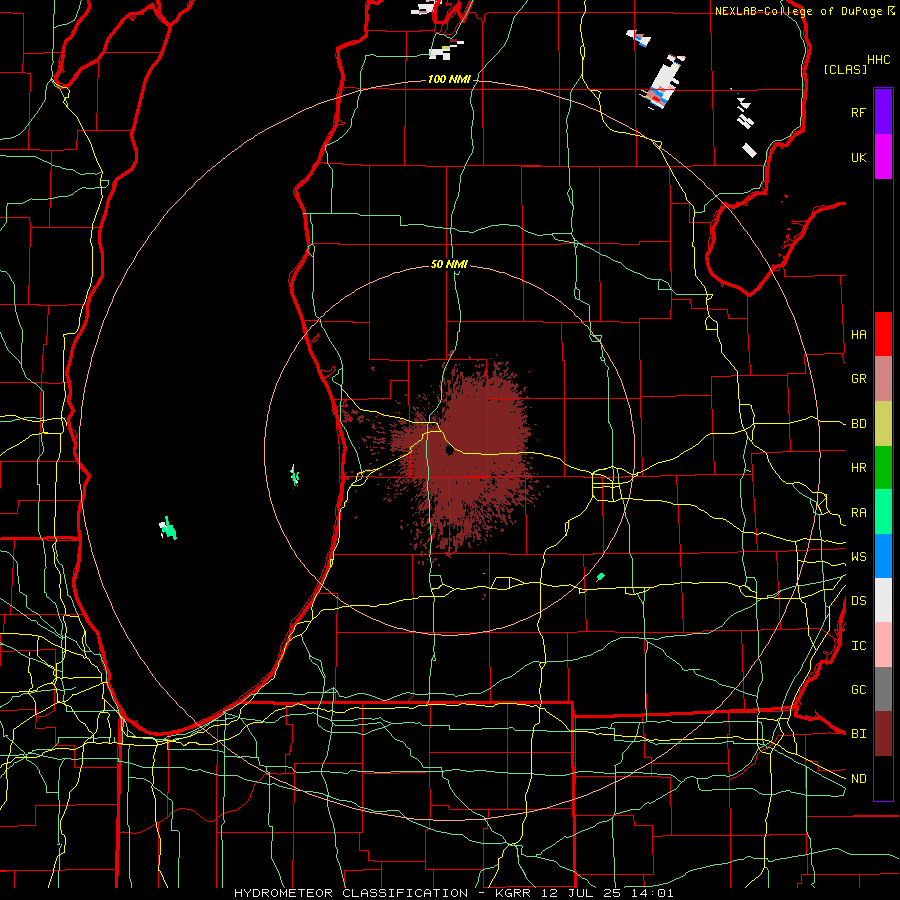This screenshot has height=900, width=900.
Task: Click the '[CLAS]' units label text
Action: point(845,69)
